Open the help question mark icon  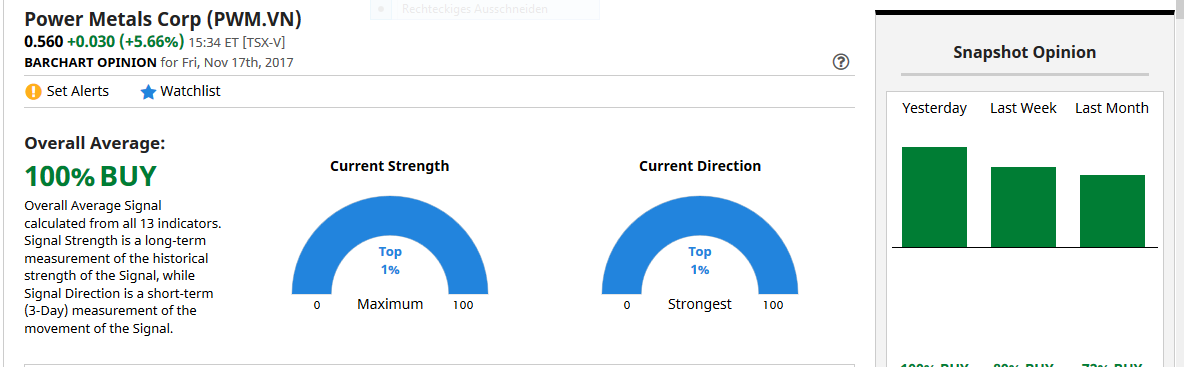pyautogui.click(x=840, y=62)
